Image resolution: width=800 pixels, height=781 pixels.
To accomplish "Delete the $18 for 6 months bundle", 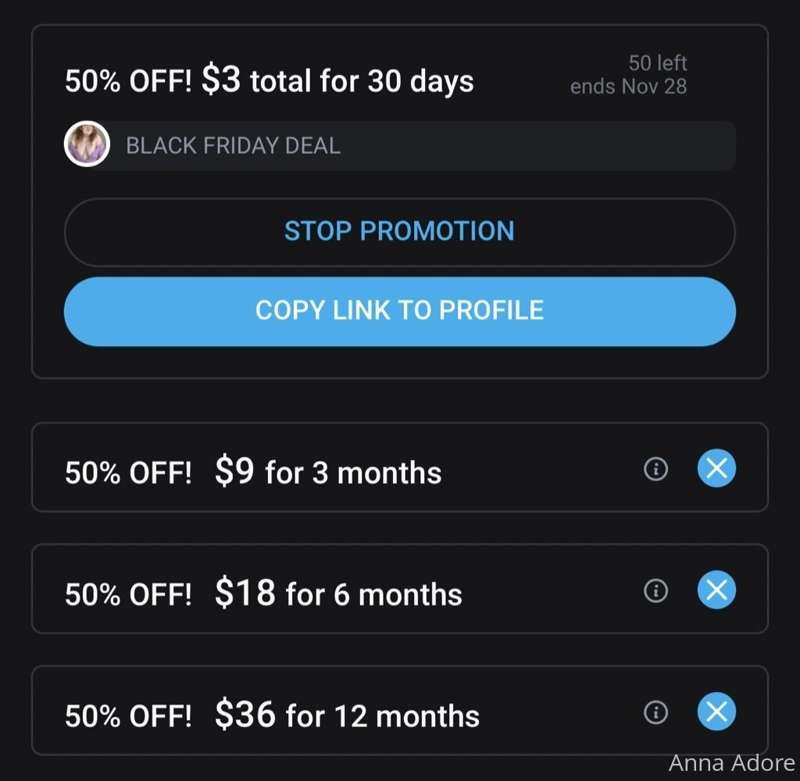I will pyautogui.click(x=716, y=590).
